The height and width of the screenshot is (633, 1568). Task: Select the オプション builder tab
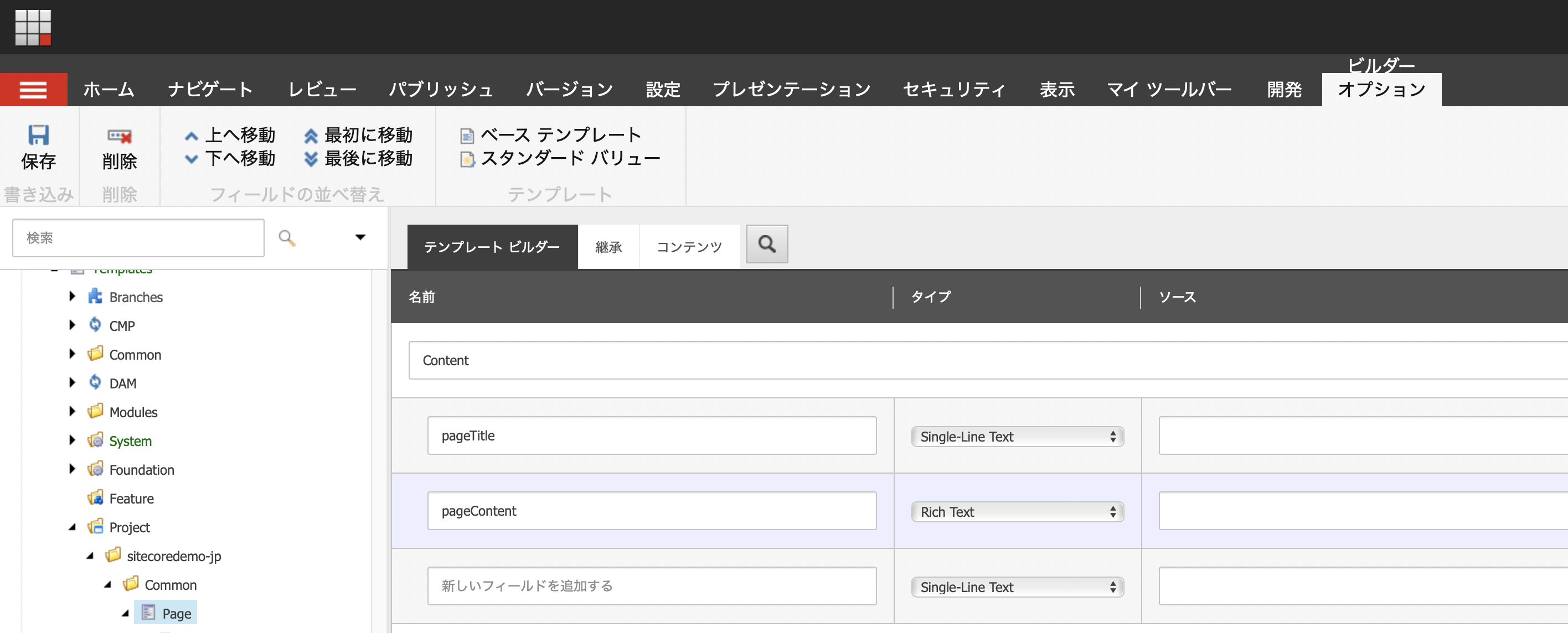pos(1382,90)
